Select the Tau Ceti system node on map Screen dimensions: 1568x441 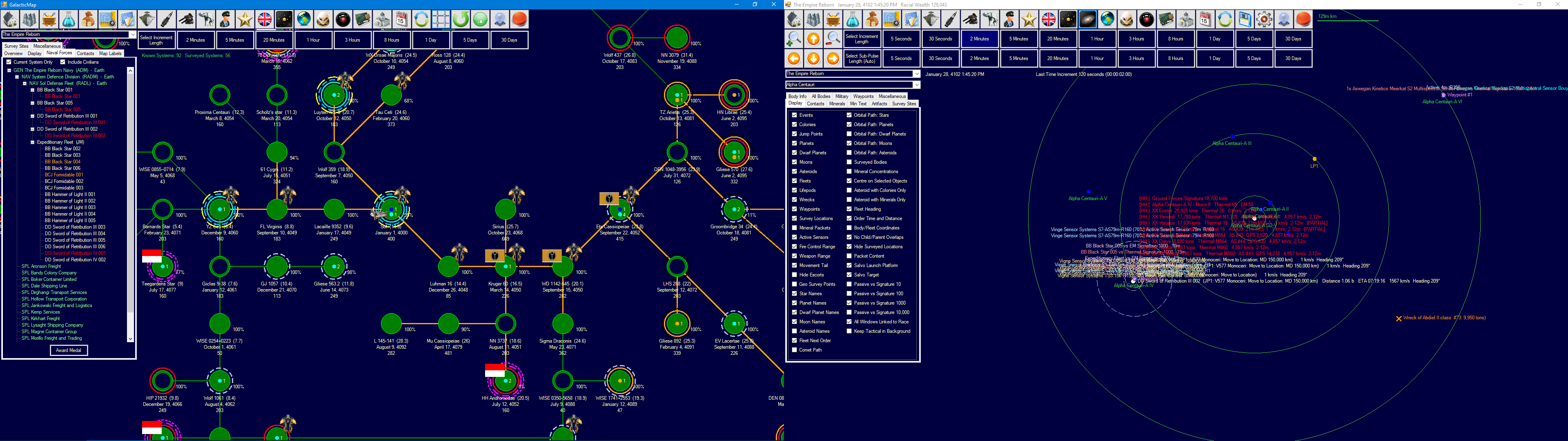click(391, 95)
